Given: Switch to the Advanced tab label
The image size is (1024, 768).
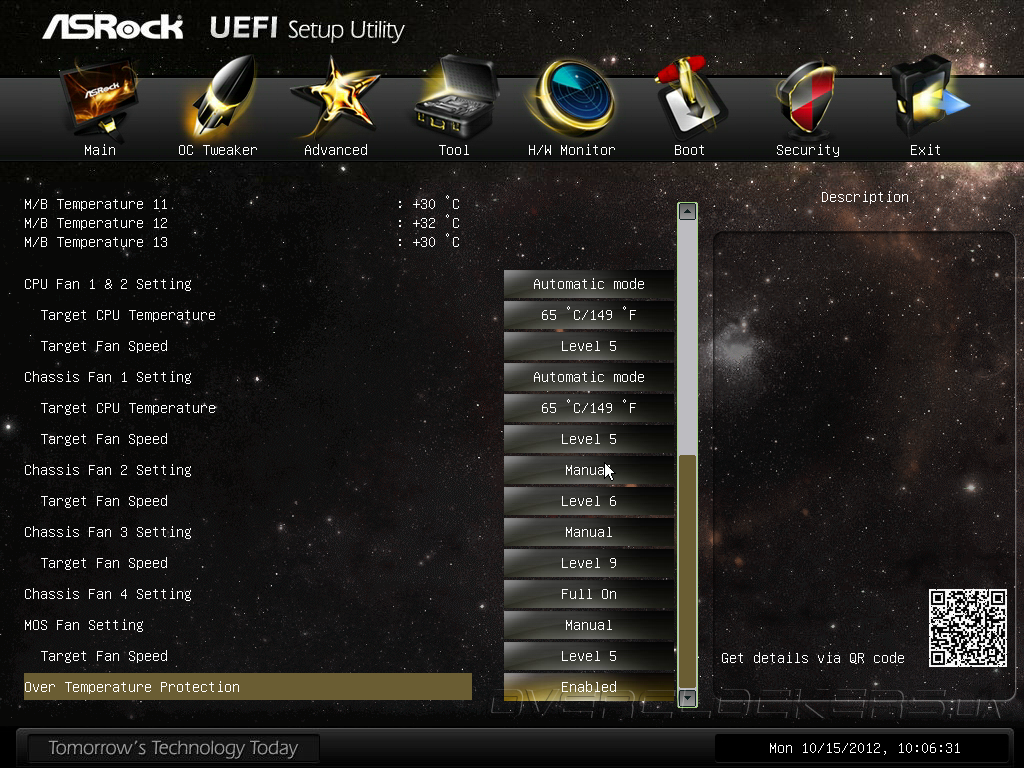Looking at the screenshot, I should [336, 150].
